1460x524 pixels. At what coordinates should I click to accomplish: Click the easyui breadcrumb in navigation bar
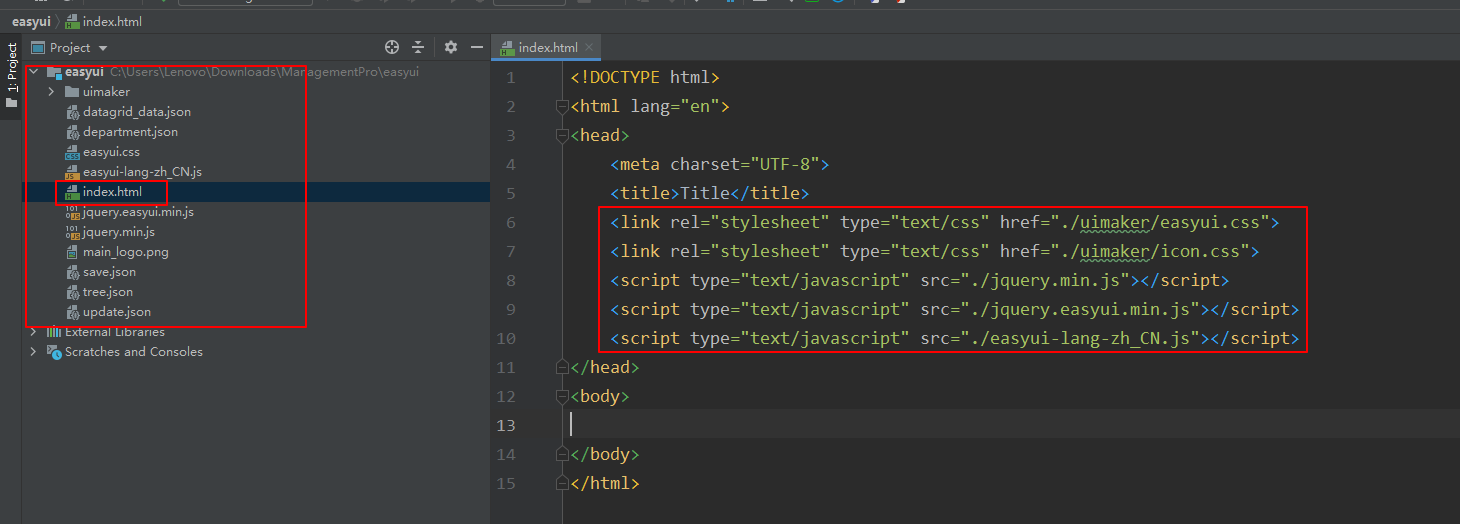31,21
